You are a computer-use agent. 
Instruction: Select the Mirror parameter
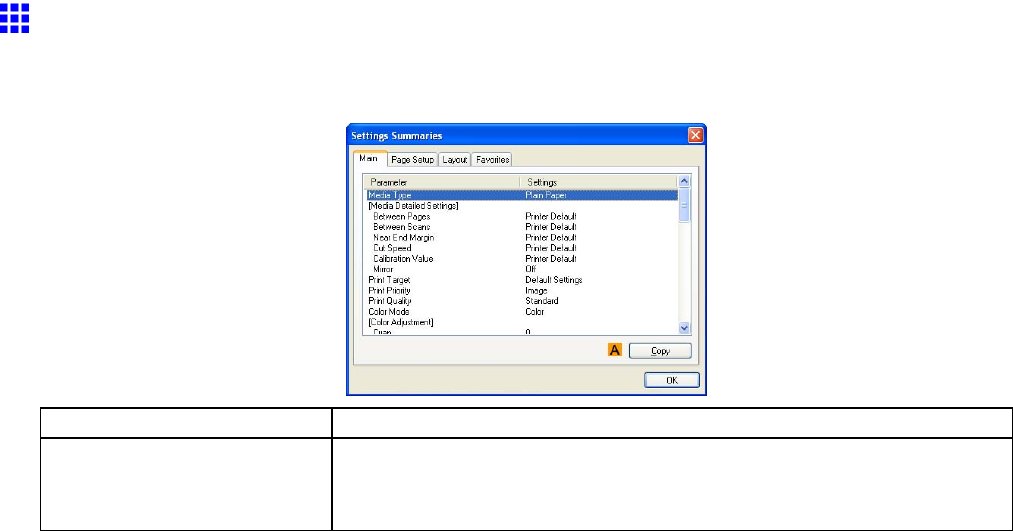point(383,269)
